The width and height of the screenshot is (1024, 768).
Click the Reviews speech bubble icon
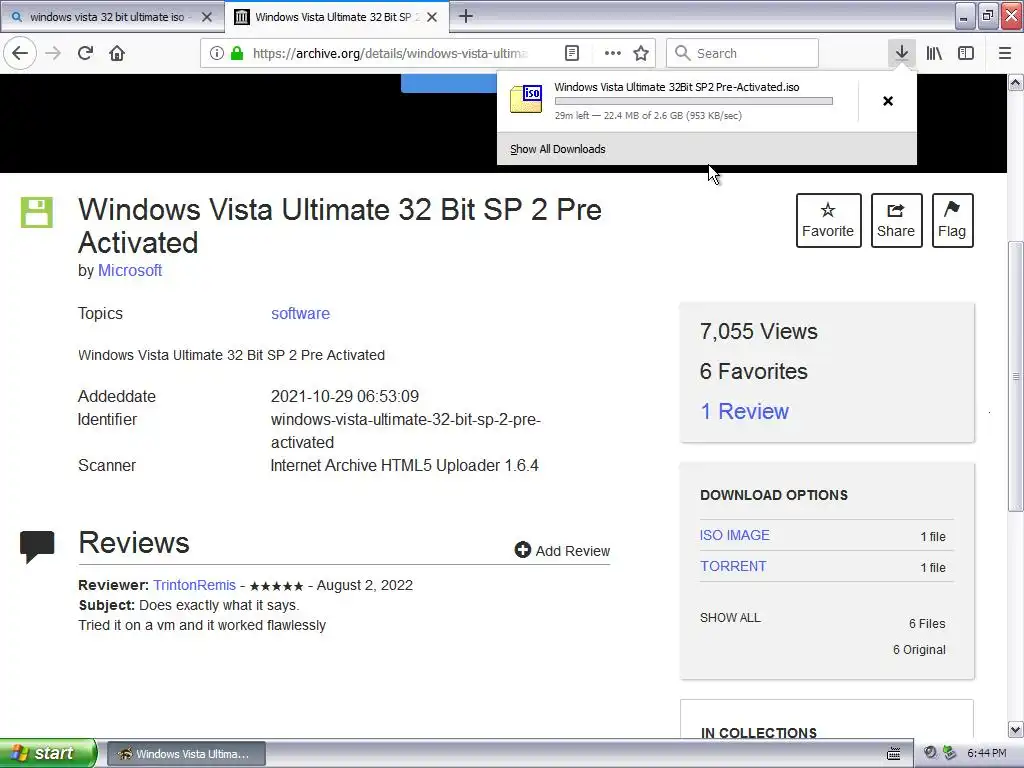click(37, 547)
